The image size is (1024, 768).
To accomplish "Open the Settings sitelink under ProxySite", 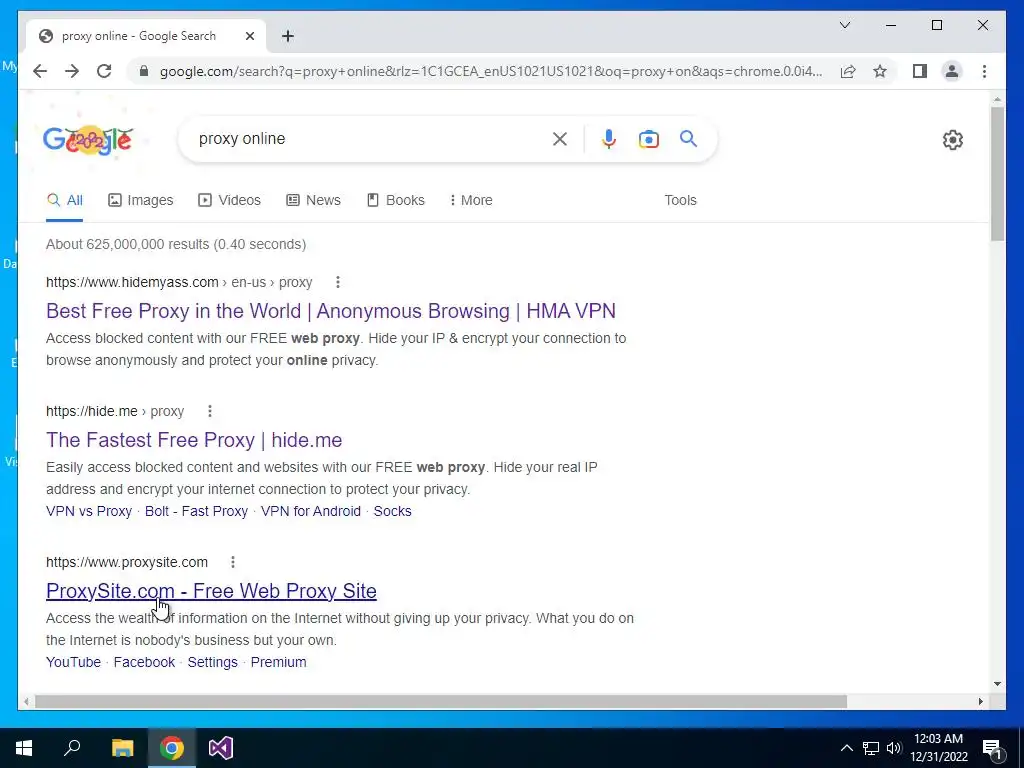I will (x=213, y=662).
